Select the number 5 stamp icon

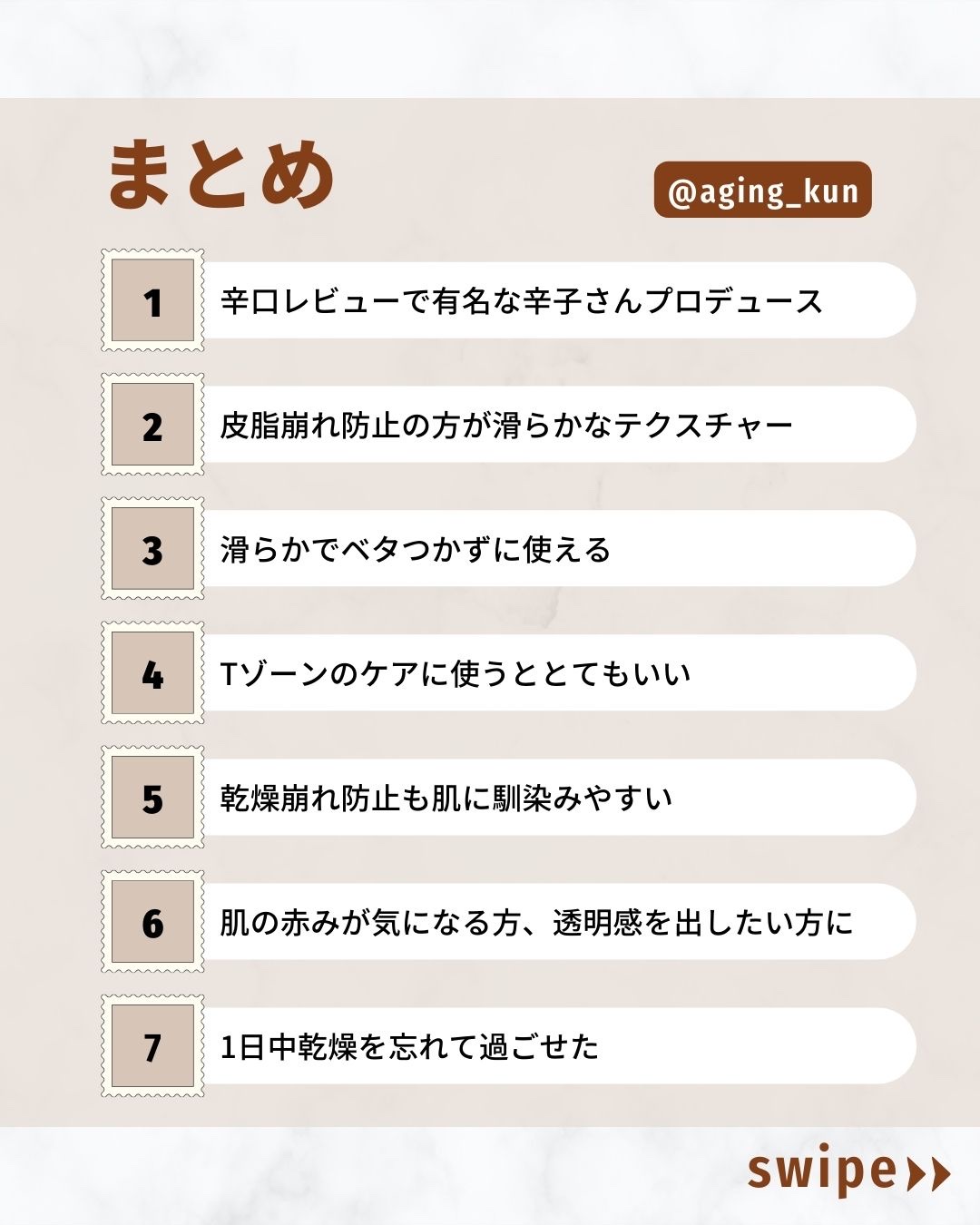[x=152, y=798]
